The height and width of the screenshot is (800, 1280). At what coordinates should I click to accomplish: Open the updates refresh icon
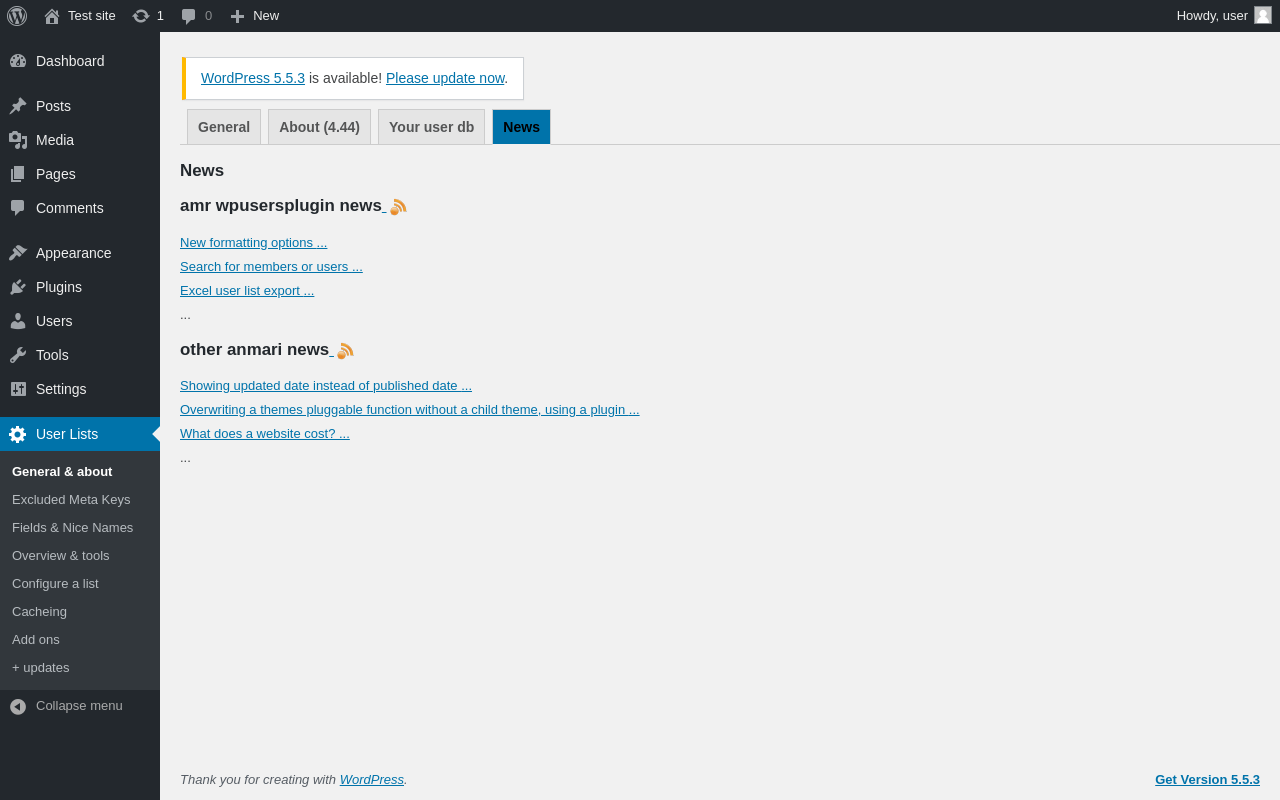[141, 16]
